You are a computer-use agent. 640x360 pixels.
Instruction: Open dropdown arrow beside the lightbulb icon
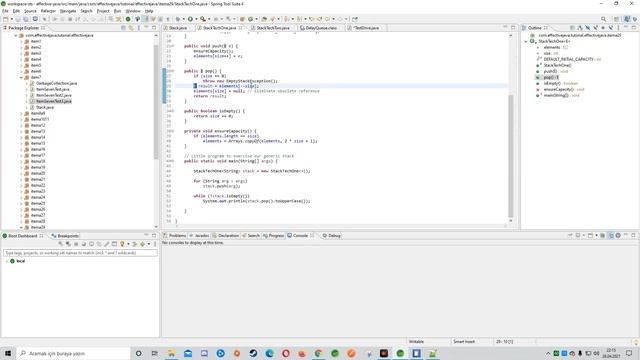point(128,244)
